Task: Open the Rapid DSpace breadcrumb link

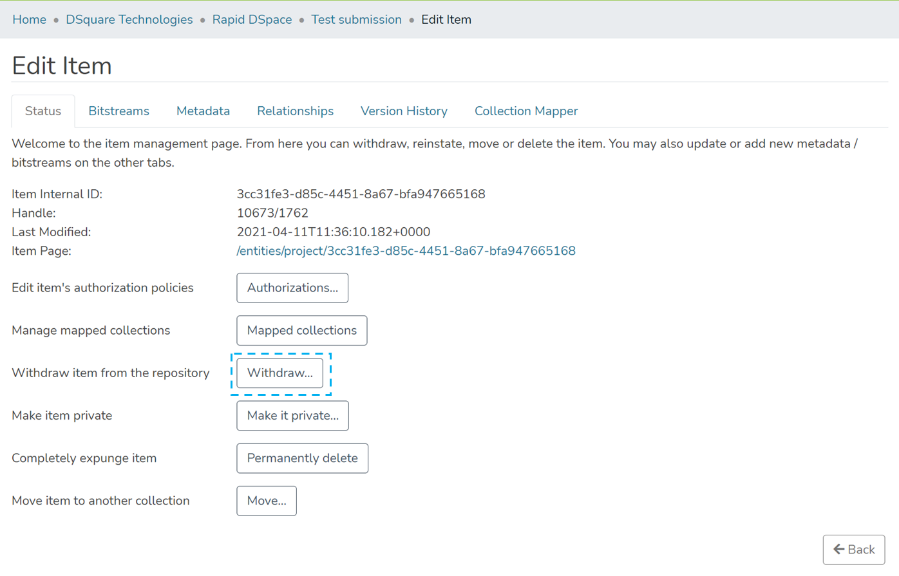Action: point(255,20)
